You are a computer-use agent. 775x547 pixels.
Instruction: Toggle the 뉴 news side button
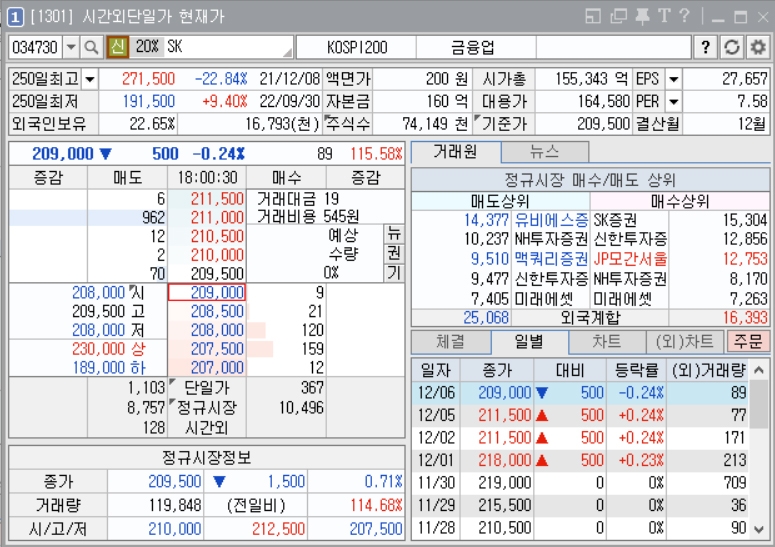[x=394, y=234]
